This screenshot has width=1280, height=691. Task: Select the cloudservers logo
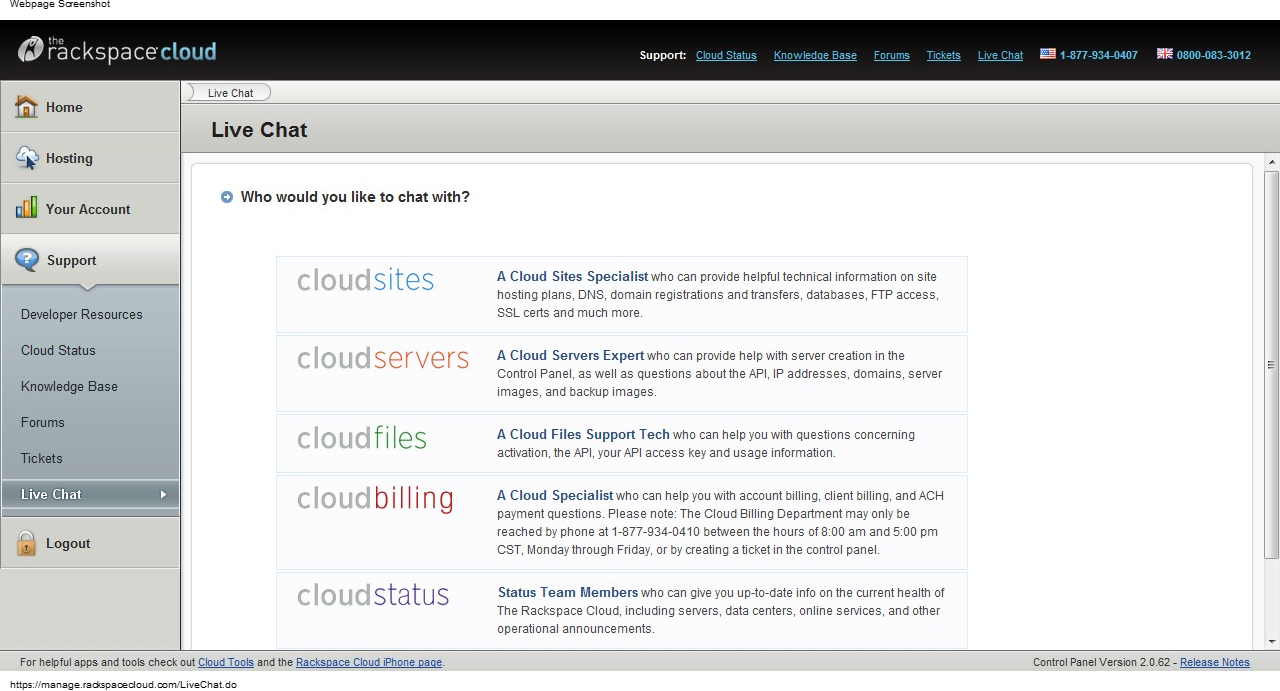click(383, 358)
